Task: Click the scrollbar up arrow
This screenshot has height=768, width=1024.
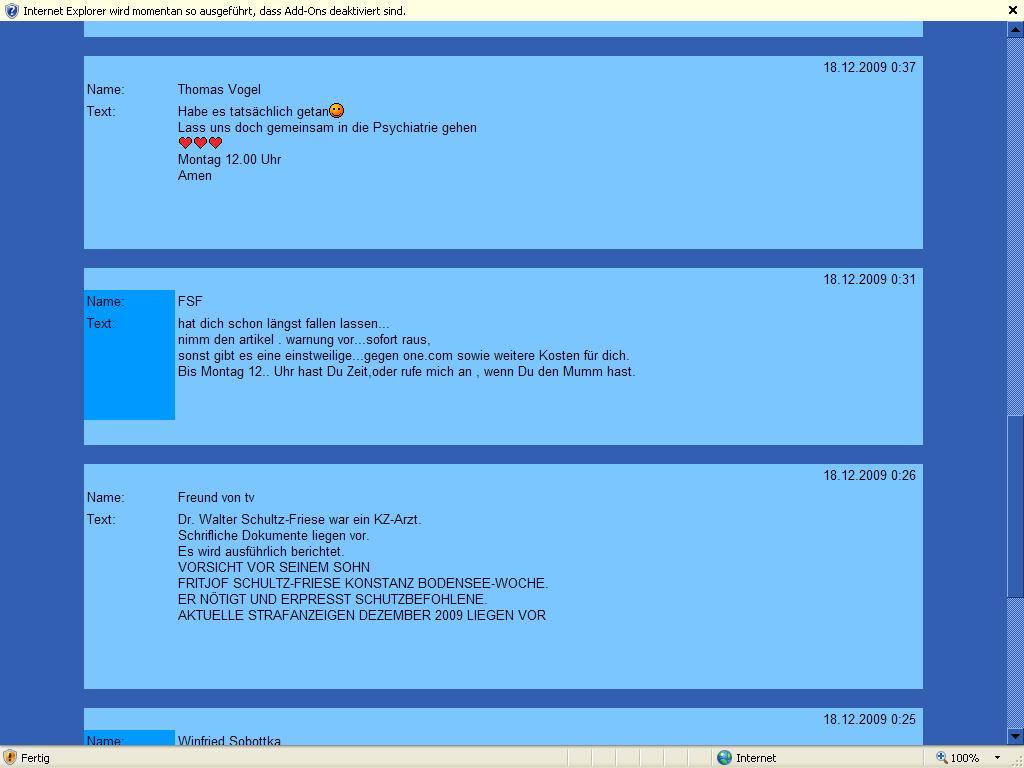Action: (x=1015, y=30)
